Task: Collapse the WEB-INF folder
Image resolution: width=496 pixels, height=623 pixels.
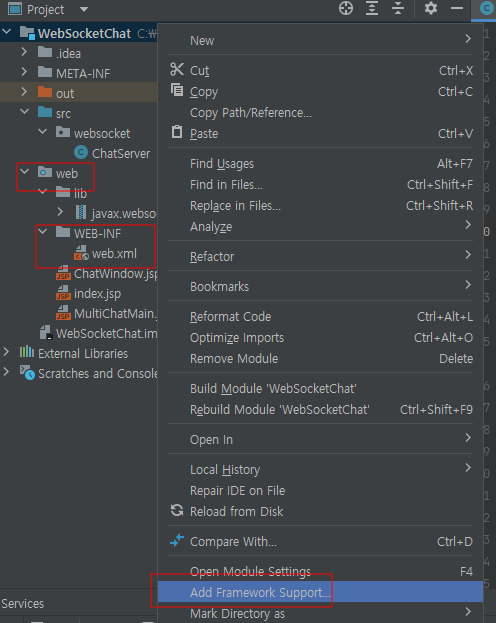Action: click(x=43, y=232)
